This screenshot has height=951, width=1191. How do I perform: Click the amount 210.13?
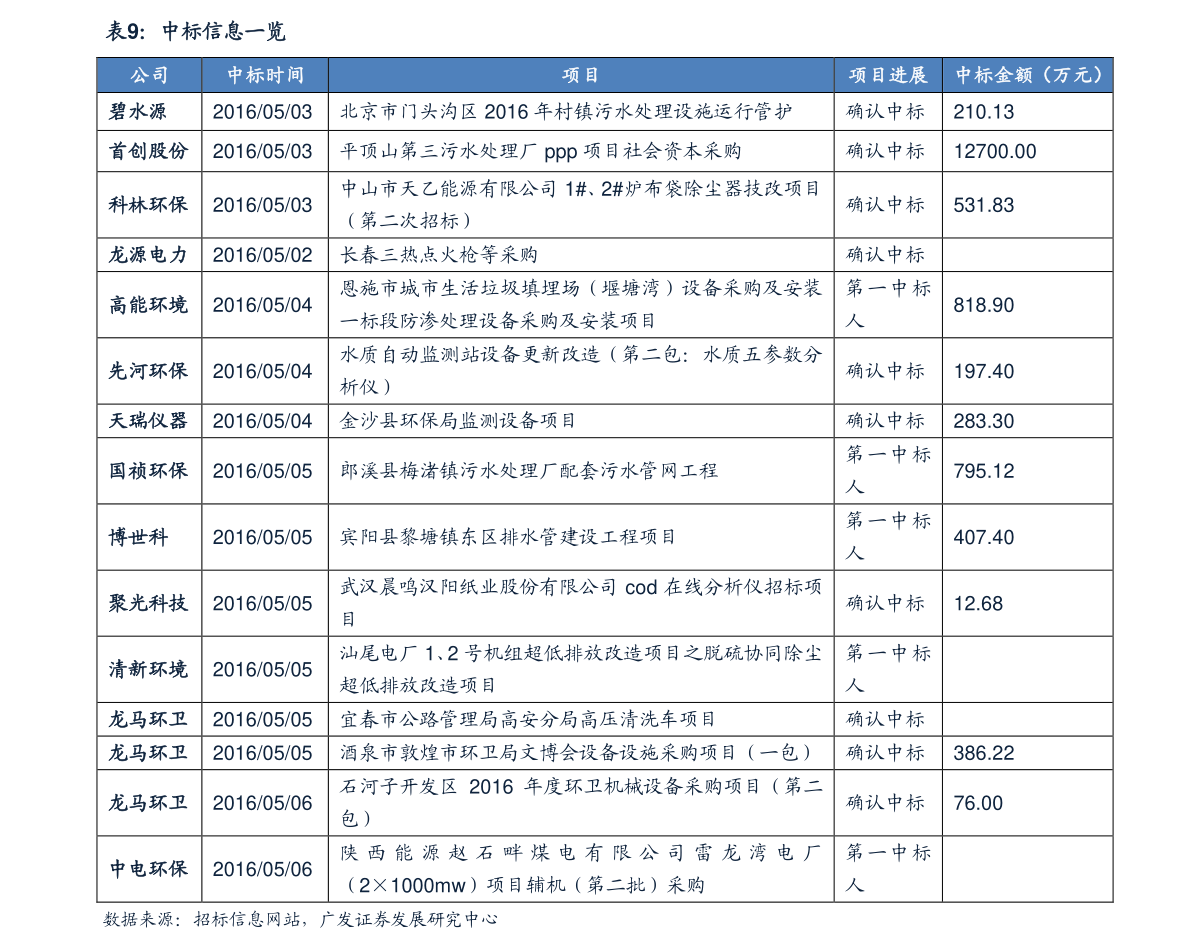coord(984,112)
